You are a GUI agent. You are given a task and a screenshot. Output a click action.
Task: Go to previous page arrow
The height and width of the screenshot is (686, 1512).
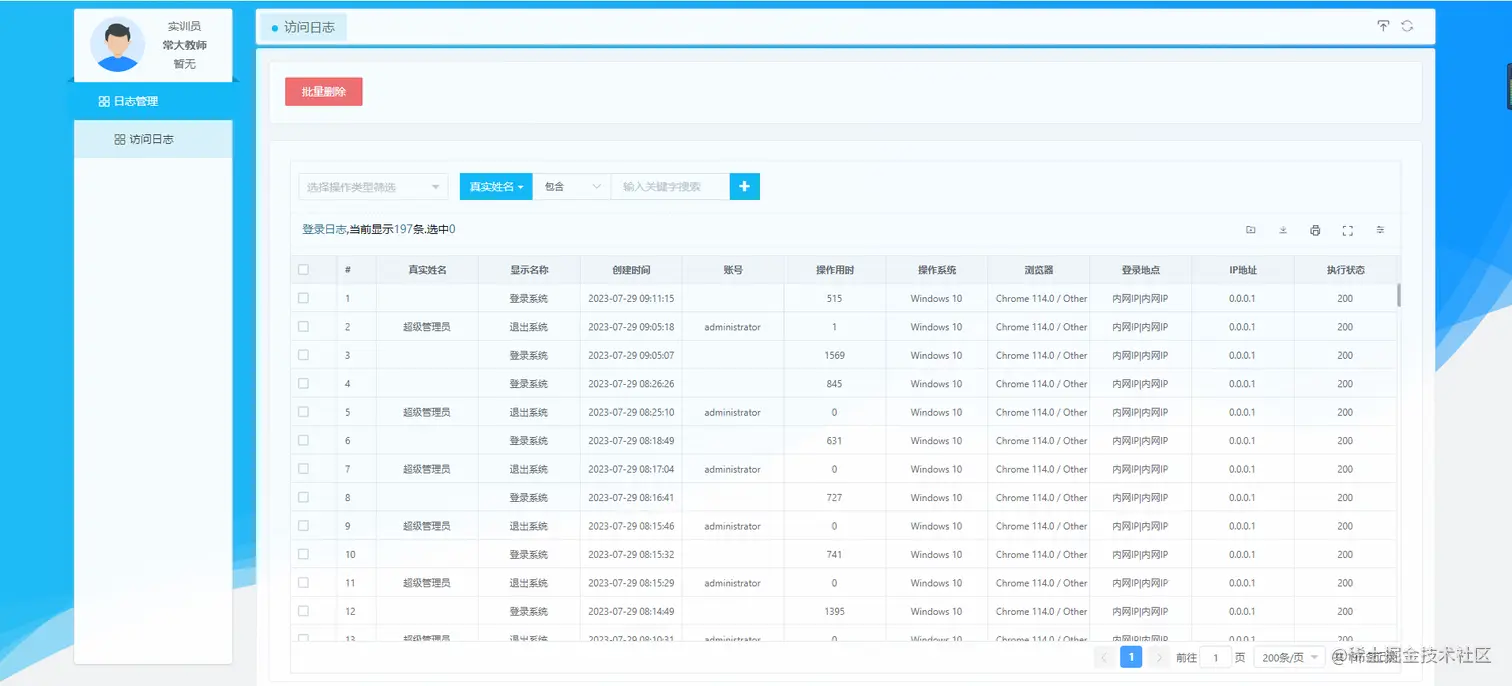1104,657
